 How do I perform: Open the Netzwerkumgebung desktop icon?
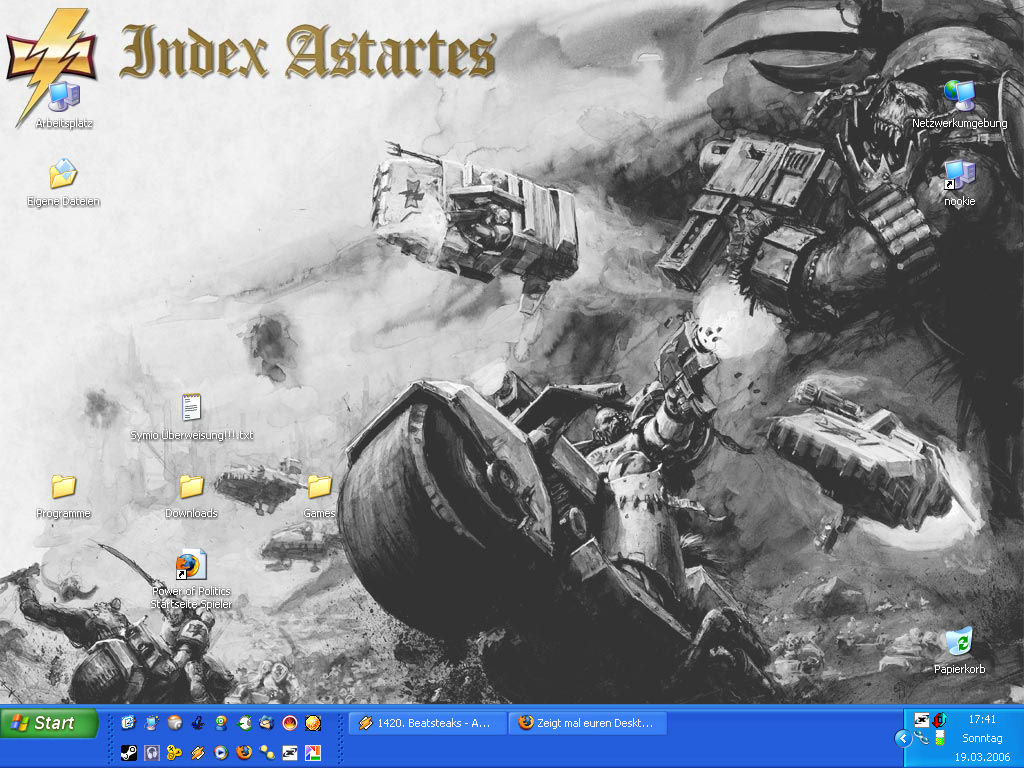coord(959,104)
